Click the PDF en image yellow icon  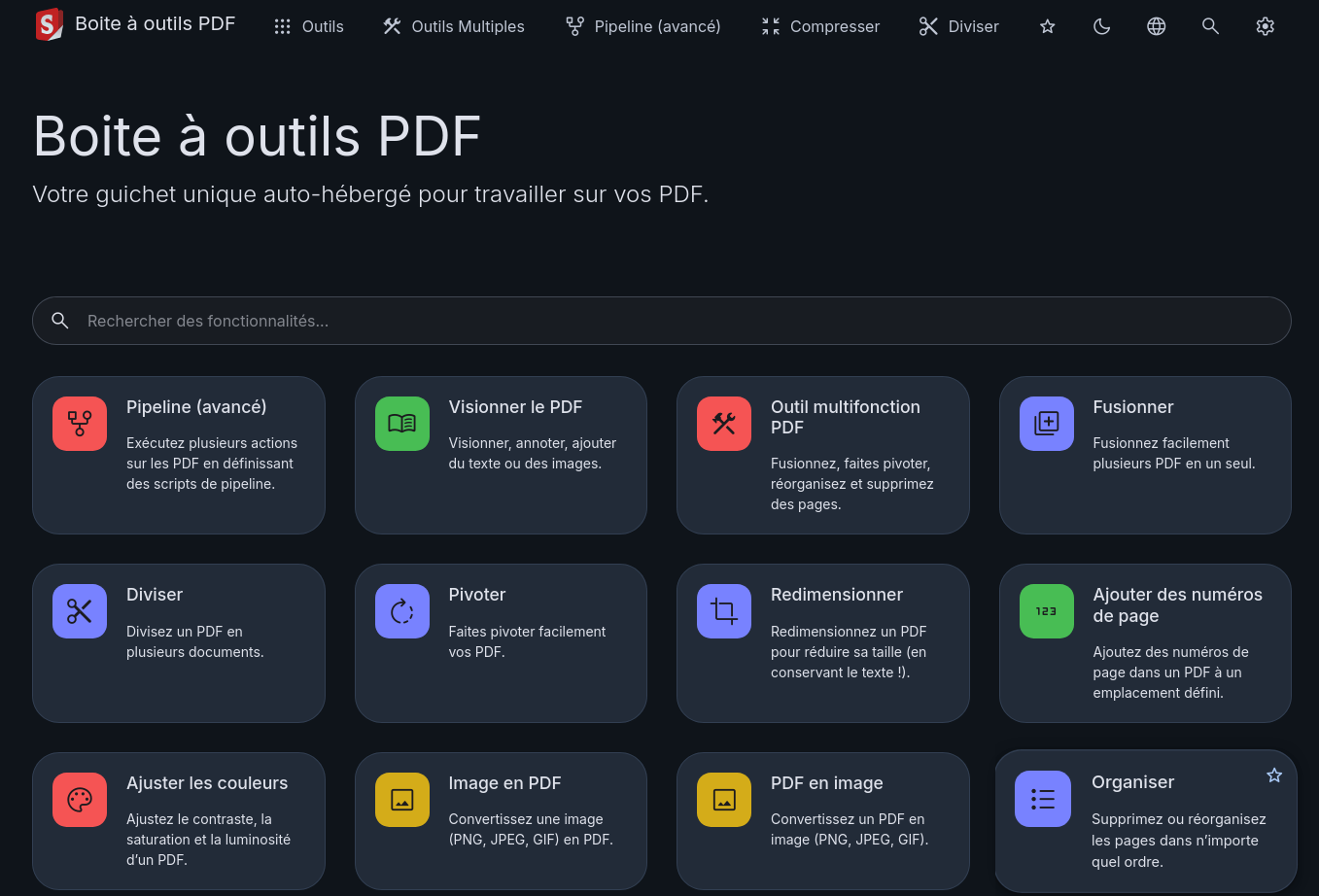coord(724,800)
